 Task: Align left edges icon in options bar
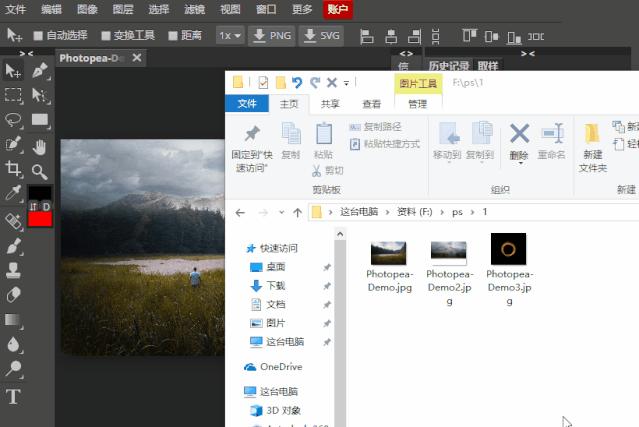tap(367, 36)
